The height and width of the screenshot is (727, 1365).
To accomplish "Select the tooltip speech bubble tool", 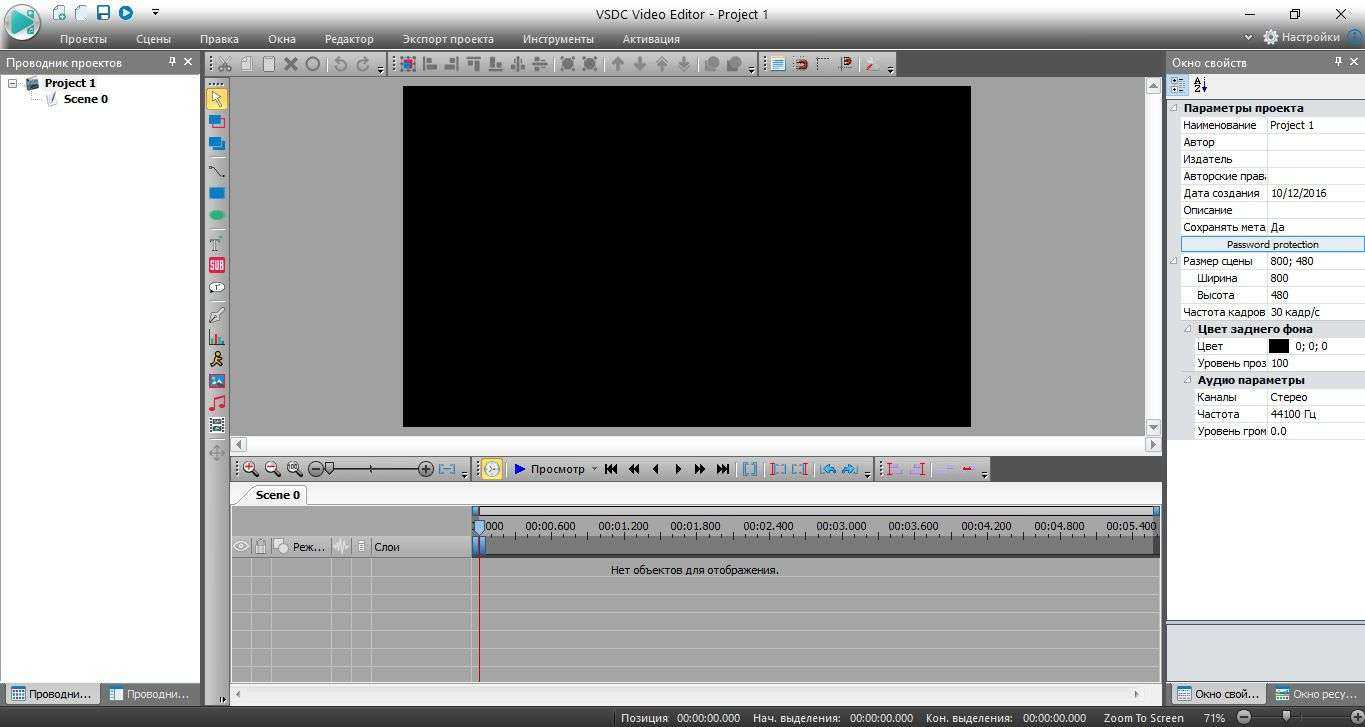I will click(216, 288).
